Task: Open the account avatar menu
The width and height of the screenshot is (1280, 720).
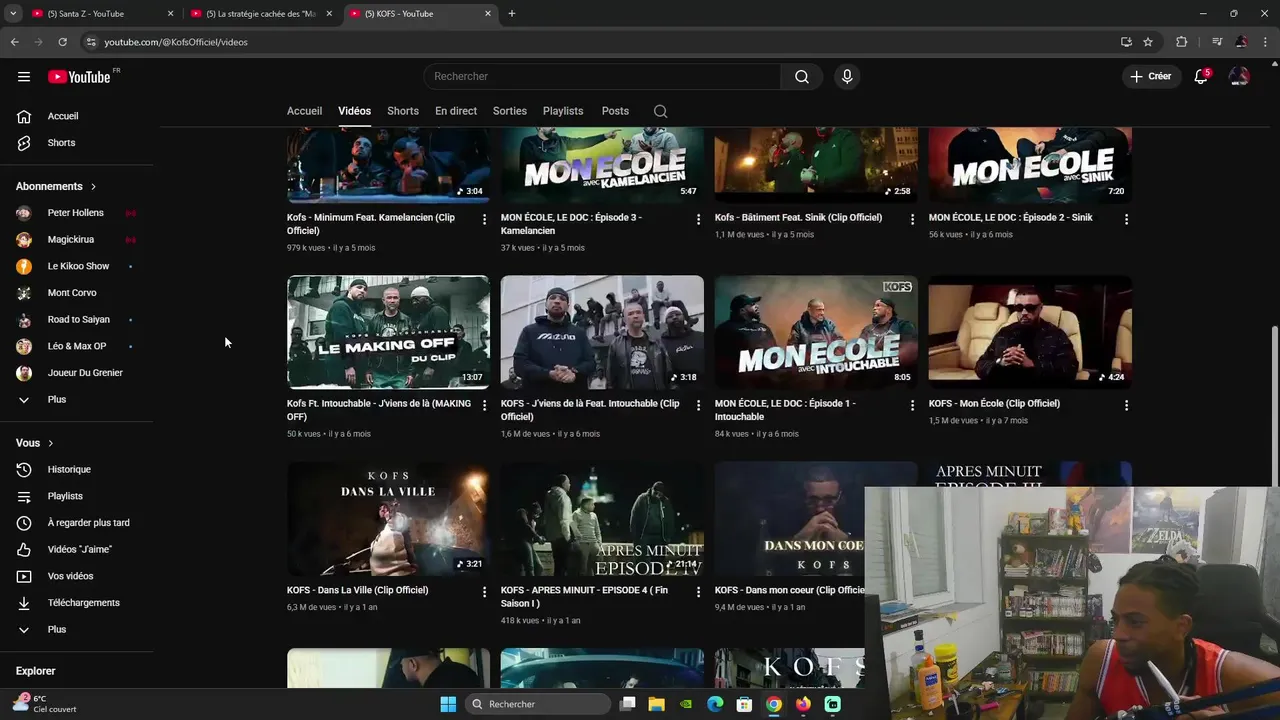Action: coord(1239,76)
